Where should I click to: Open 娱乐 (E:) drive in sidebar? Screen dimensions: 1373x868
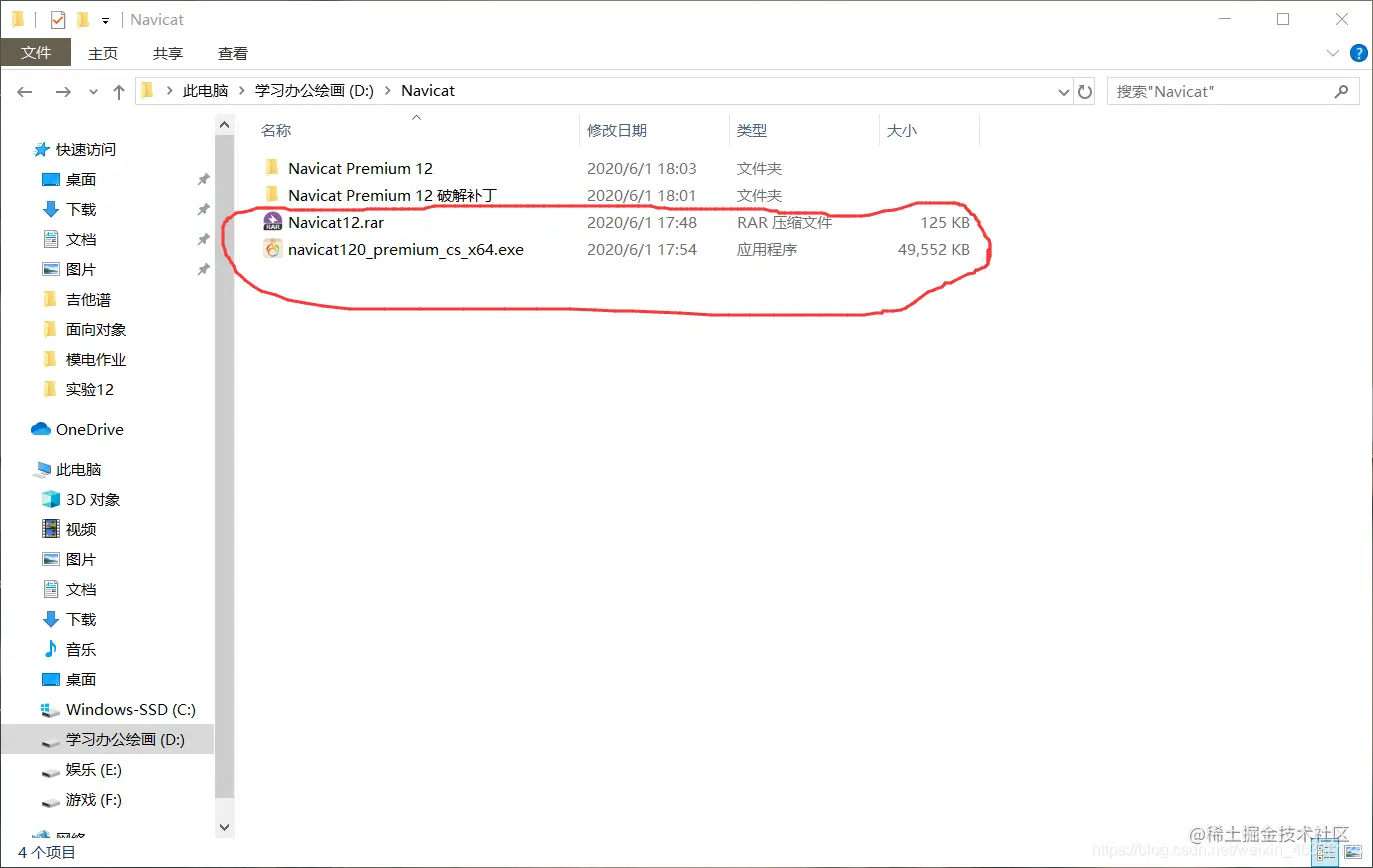94,769
